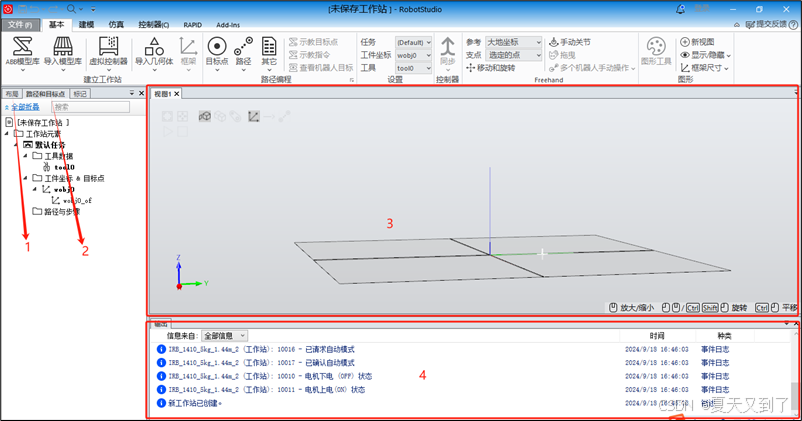802x421 pixels.
Task: Select 默认任务 tree item
Action: click(x=50, y=145)
